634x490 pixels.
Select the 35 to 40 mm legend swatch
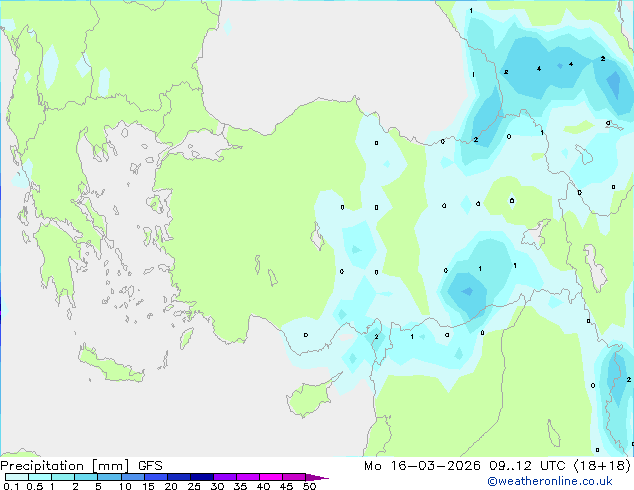click(248, 477)
